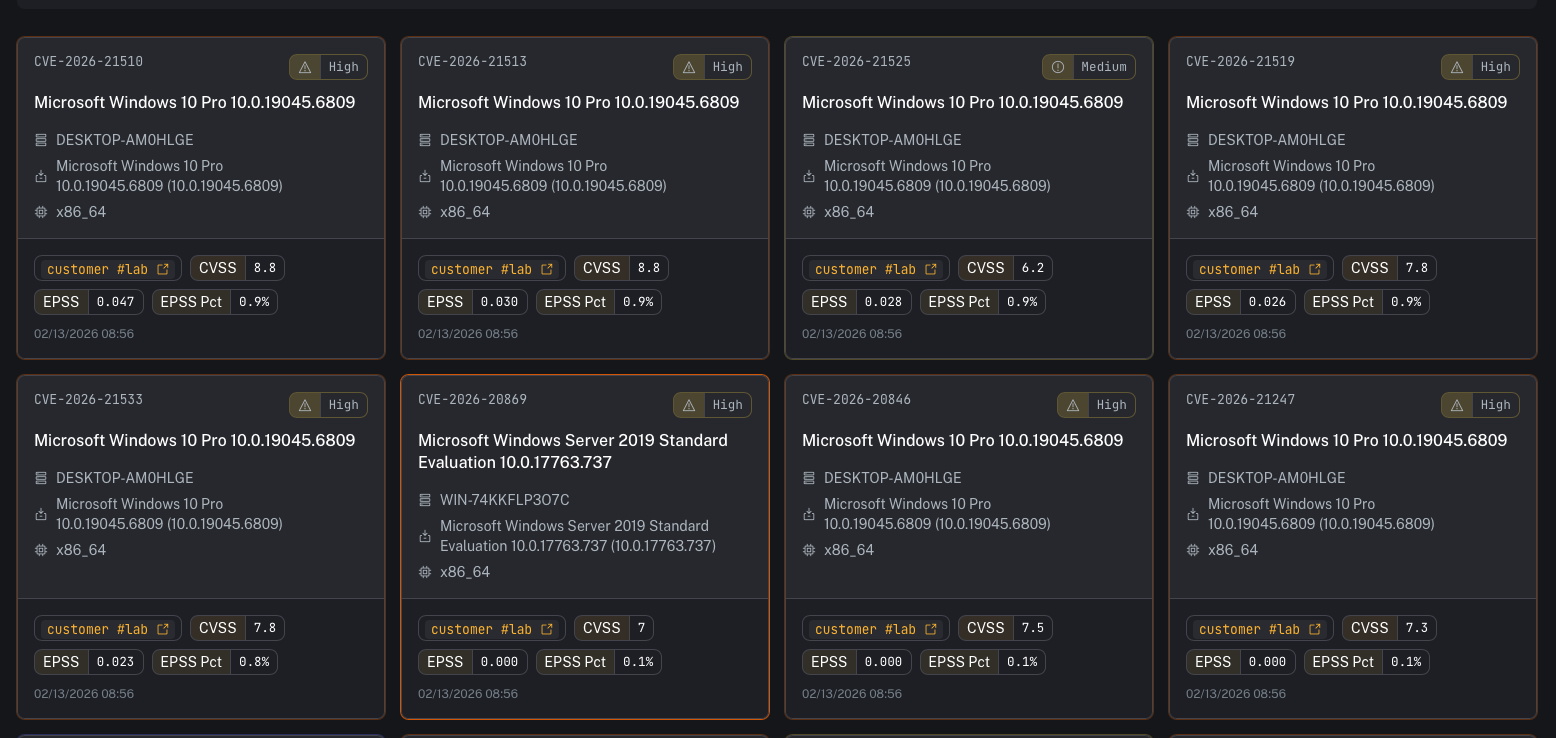1556x738 pixels.
Task: Click the DESKTOP-AM0HLGE hostname in CVE-2026-21519 card
Action: click(1277, 140)
